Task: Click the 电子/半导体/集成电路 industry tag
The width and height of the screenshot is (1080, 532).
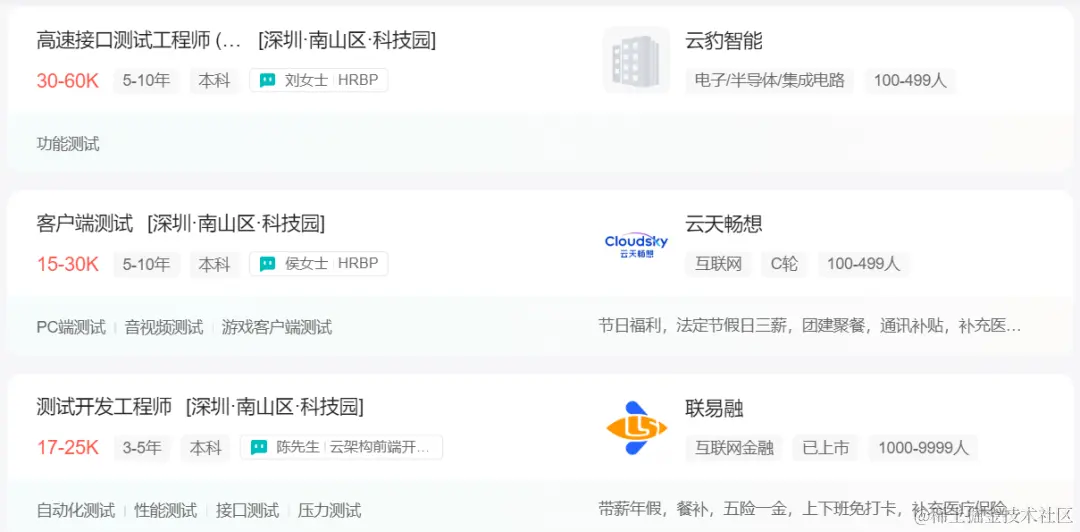Action: pos(769,81)
